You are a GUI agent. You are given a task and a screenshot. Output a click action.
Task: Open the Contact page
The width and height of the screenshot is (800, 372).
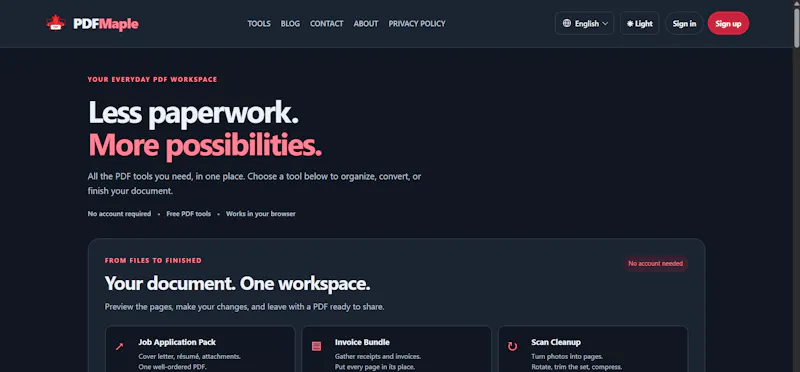pyautogui.click(x=327, y=23)
